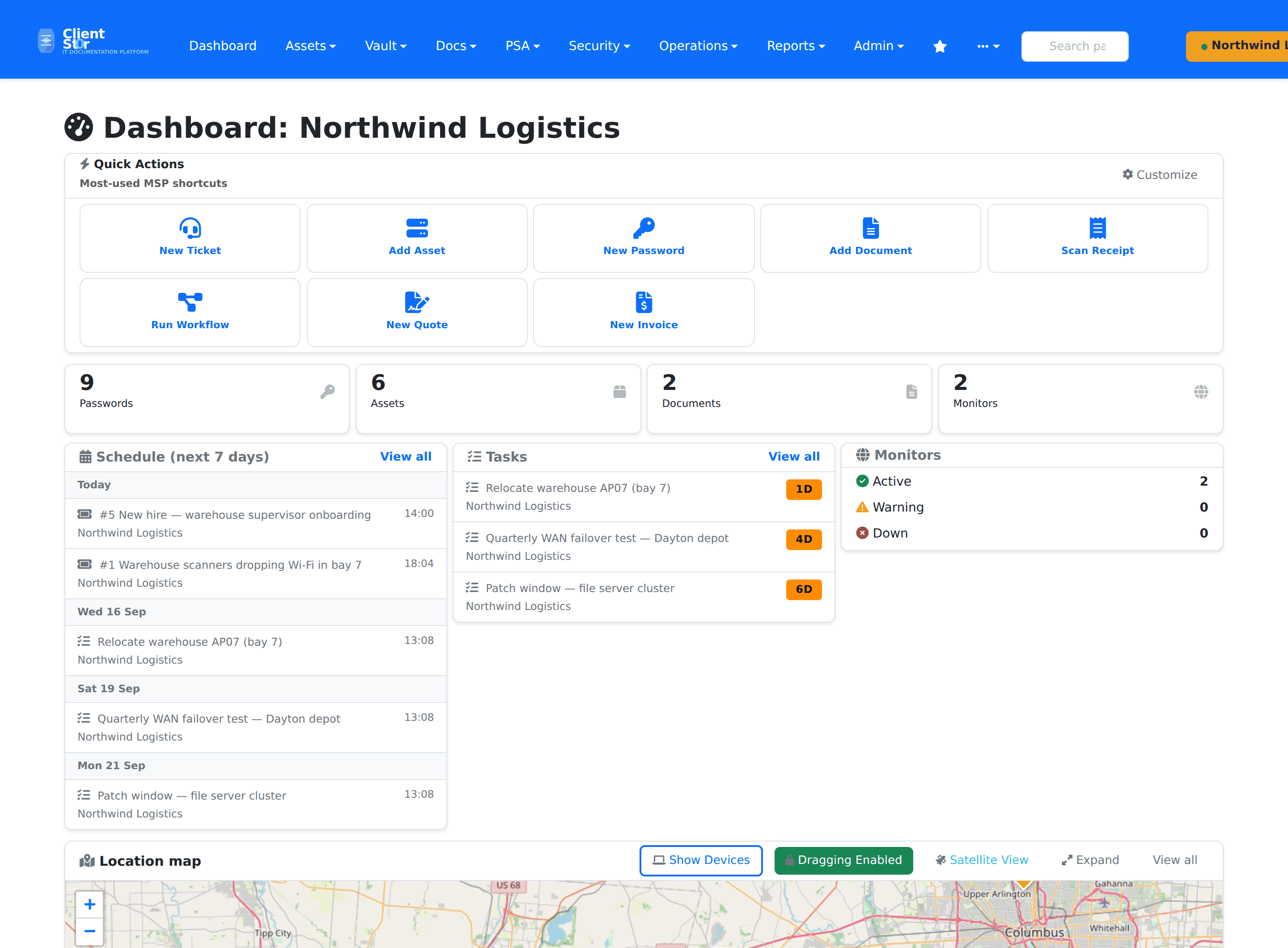The height and width of the screenshot is (948, 1288).
Task: Open Wed 16 Sep Relocate warehouse AP07 entry
Action: (255, 650)
